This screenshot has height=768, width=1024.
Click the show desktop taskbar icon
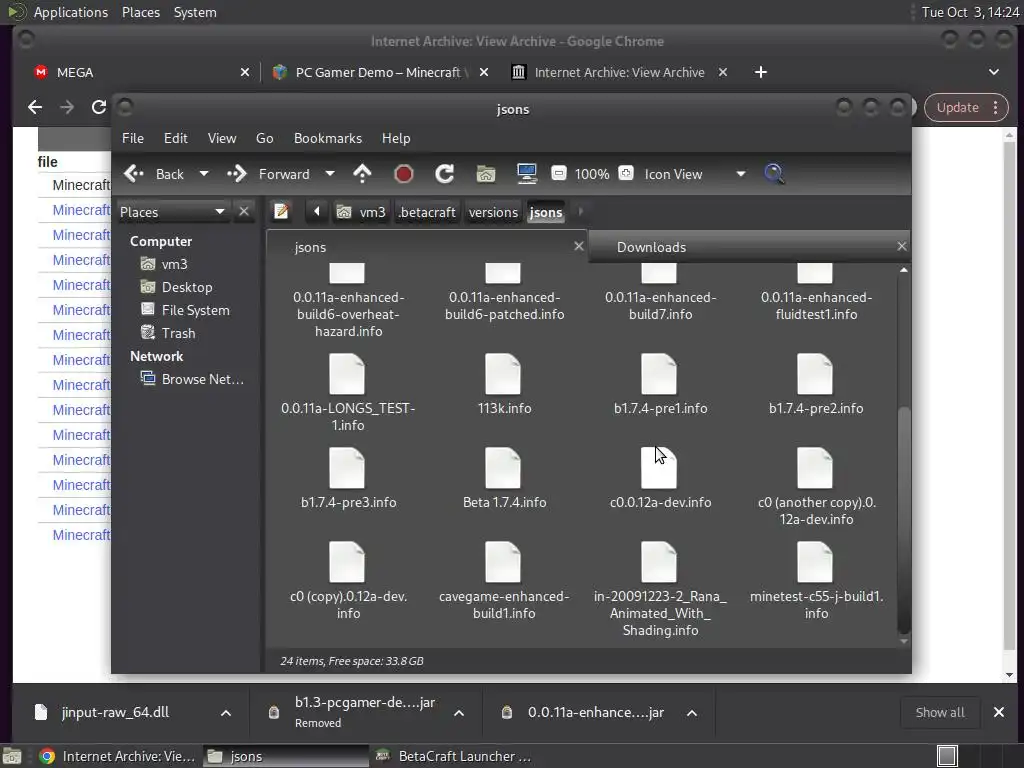12,756
